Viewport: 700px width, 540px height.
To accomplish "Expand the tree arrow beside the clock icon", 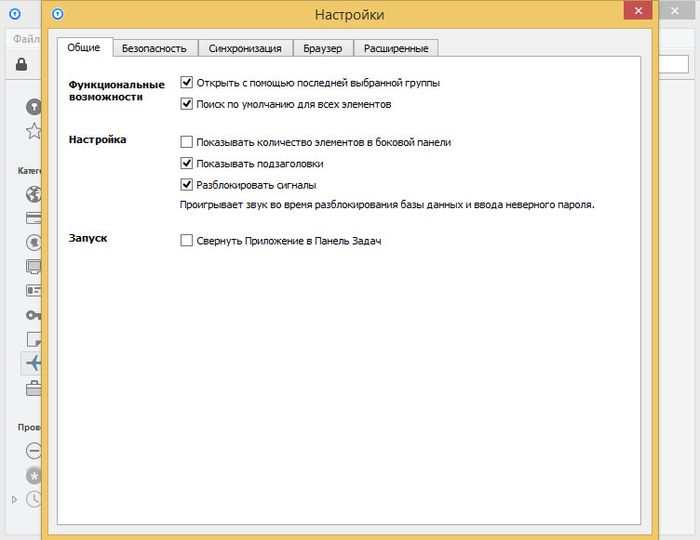I will tap(14, 498).
